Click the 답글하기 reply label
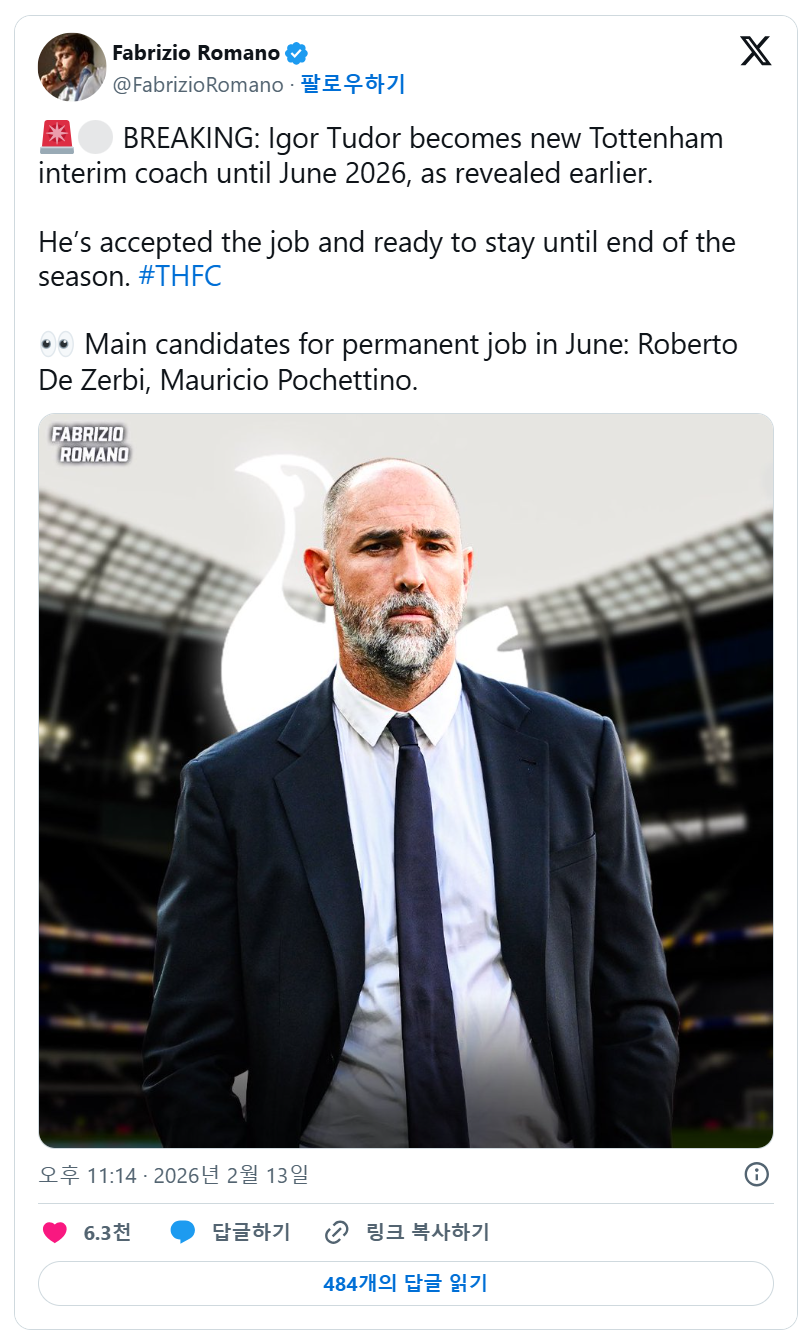Screen dimensions: 802x1339 [x=251, y=1232]
